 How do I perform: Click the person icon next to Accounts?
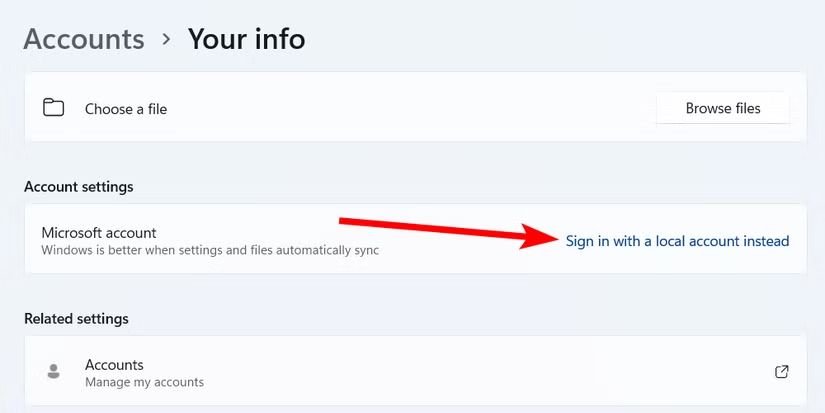[x=54, y=372]
